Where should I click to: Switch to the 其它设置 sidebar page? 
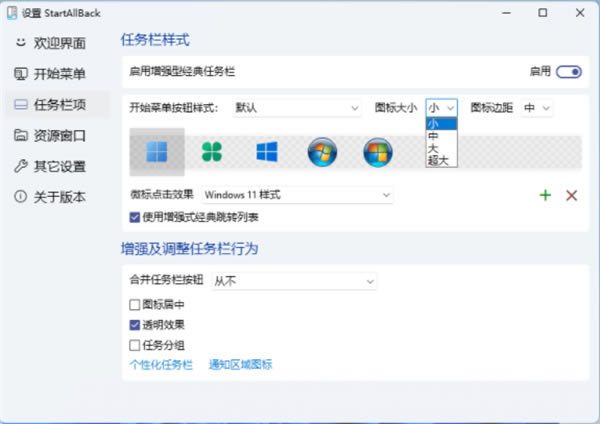[57, 166]
